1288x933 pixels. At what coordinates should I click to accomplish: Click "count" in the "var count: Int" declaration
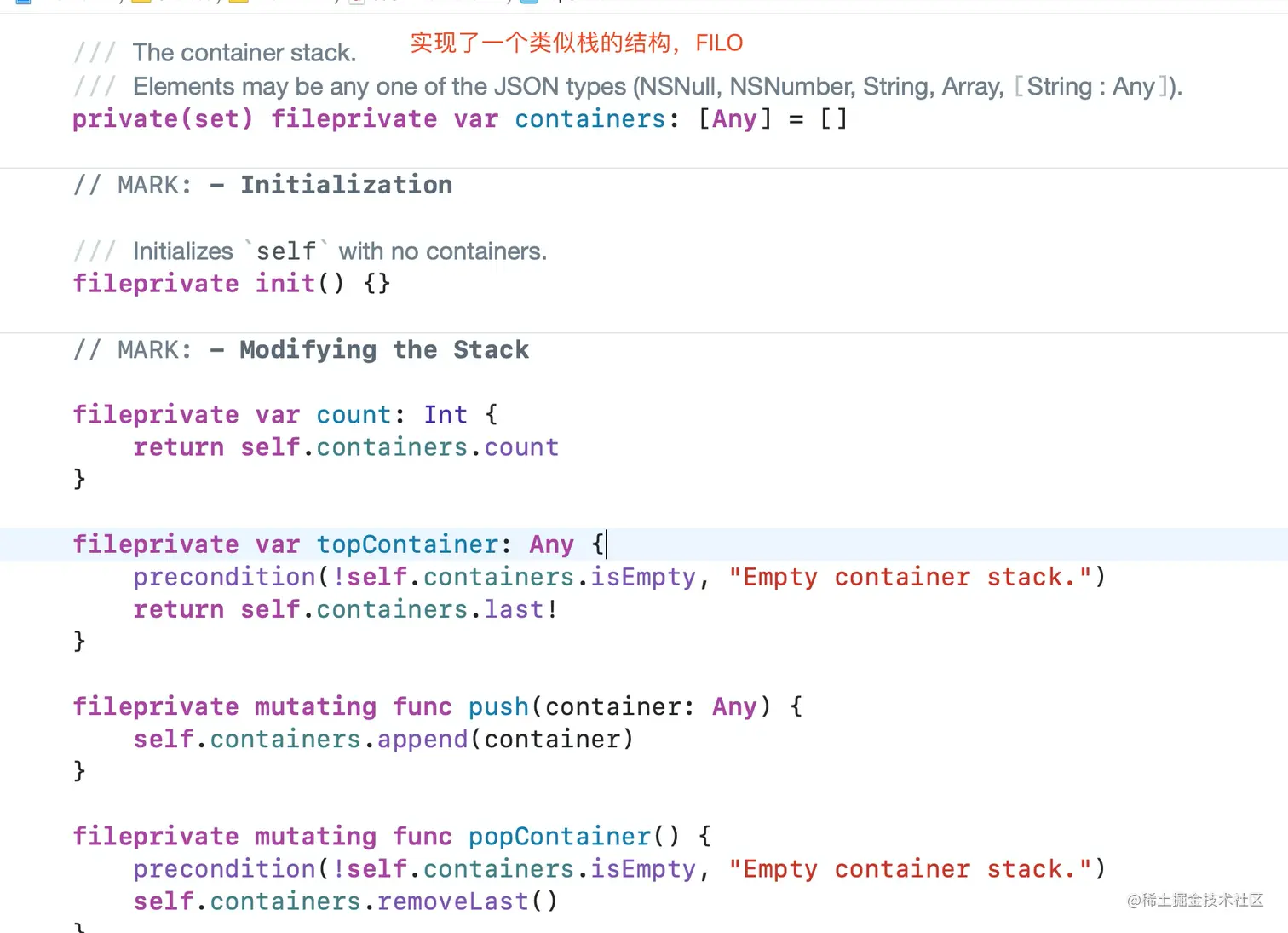point(354,415)
